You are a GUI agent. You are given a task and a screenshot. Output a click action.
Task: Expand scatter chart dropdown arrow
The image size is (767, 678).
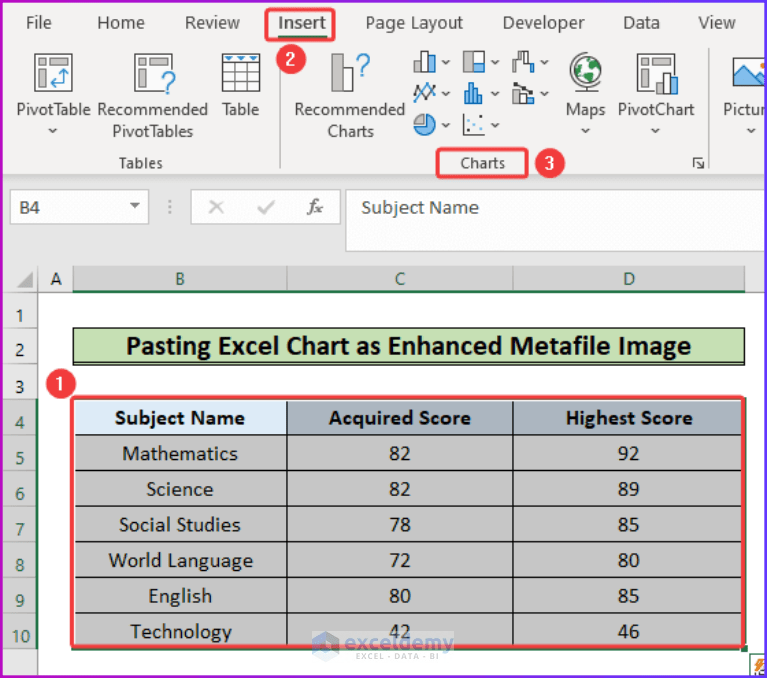(495, 125)
